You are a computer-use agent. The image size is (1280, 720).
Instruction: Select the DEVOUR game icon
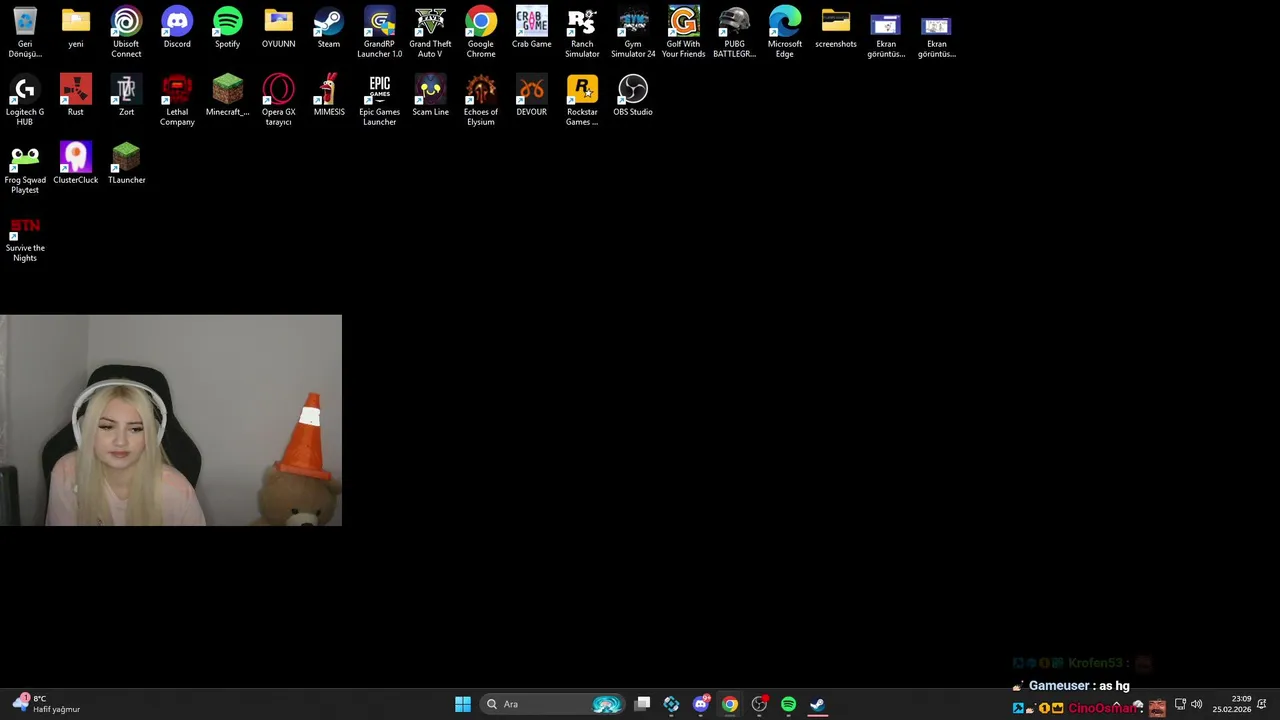coord(531,96)
